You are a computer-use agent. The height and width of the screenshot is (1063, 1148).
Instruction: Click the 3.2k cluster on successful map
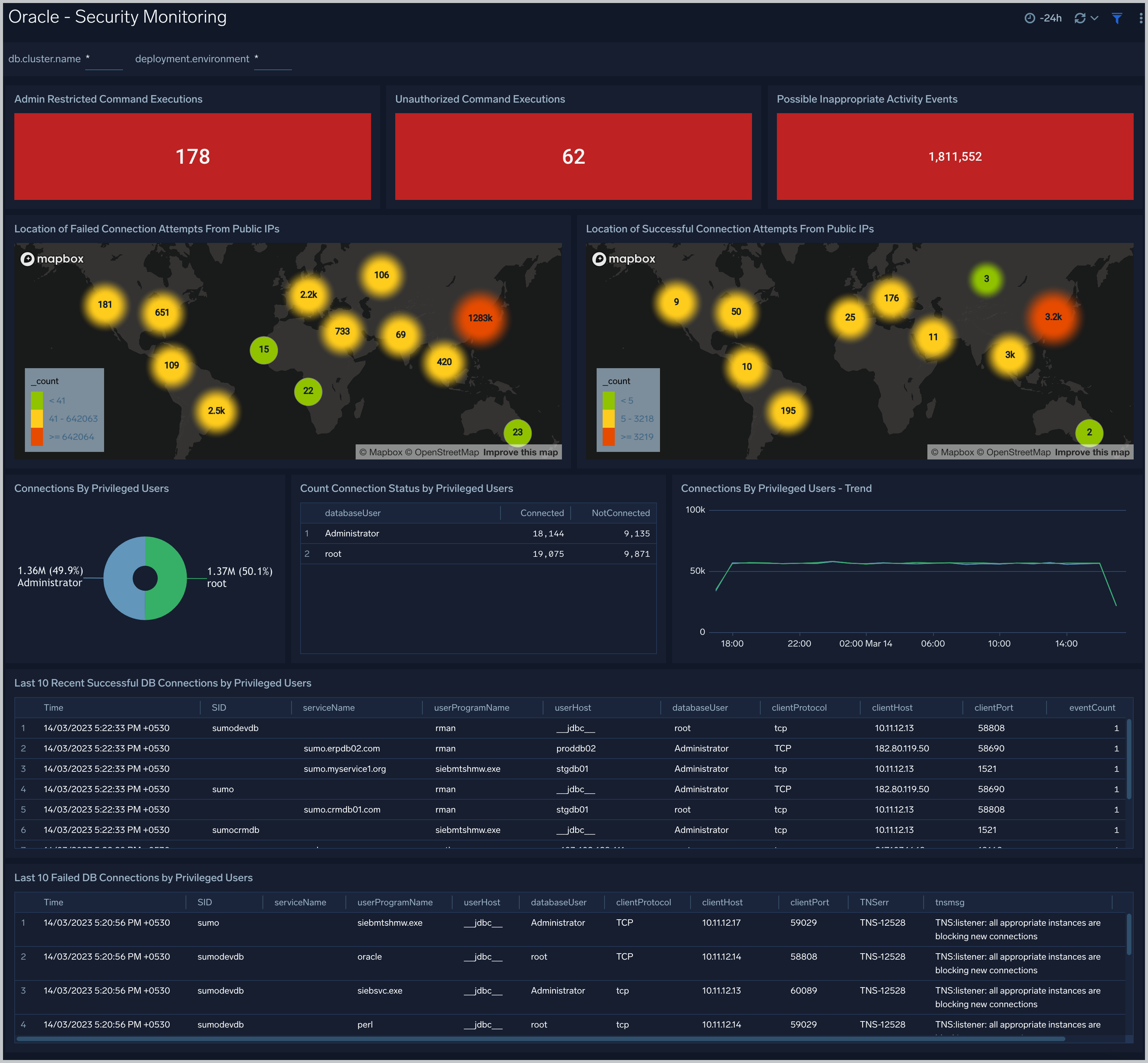point(1054,317)
